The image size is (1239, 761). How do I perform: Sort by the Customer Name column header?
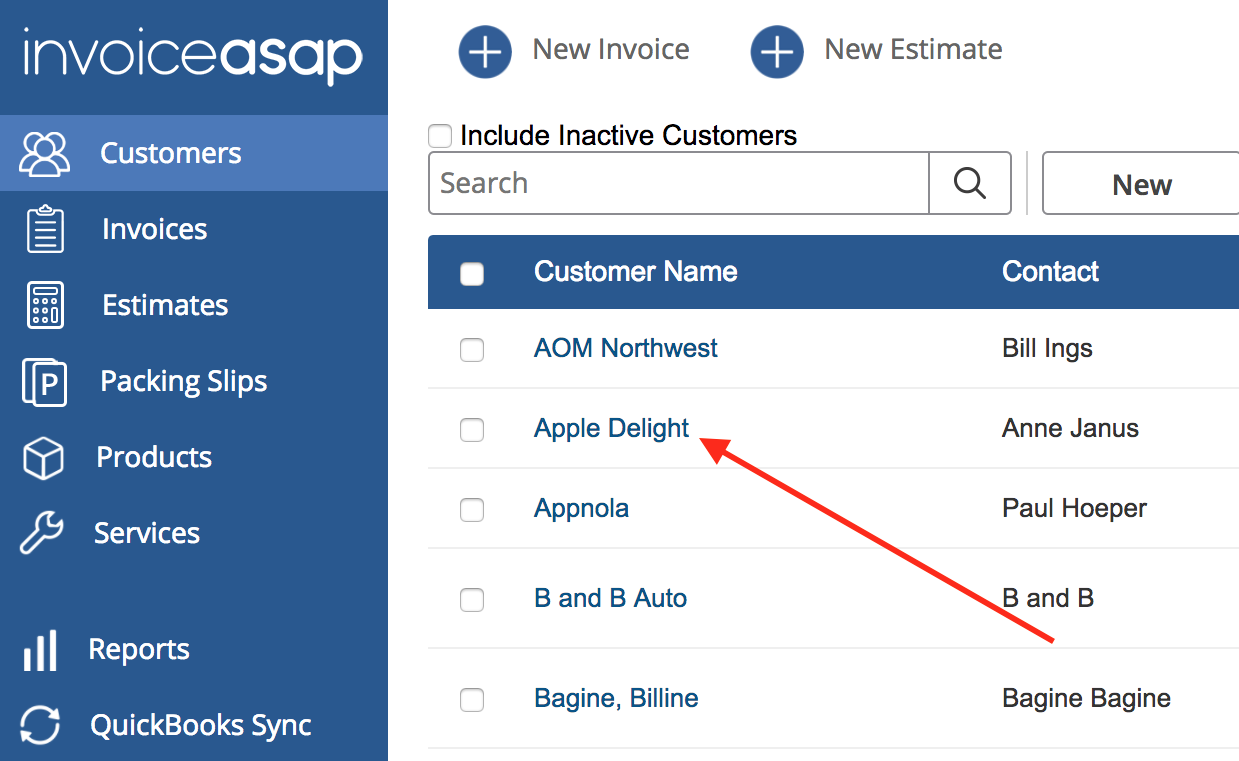pos(635,272)
